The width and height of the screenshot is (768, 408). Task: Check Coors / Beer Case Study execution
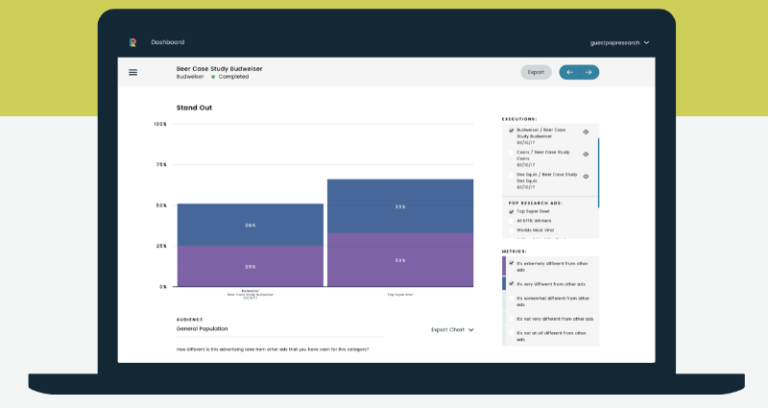[x=511, y=153]
